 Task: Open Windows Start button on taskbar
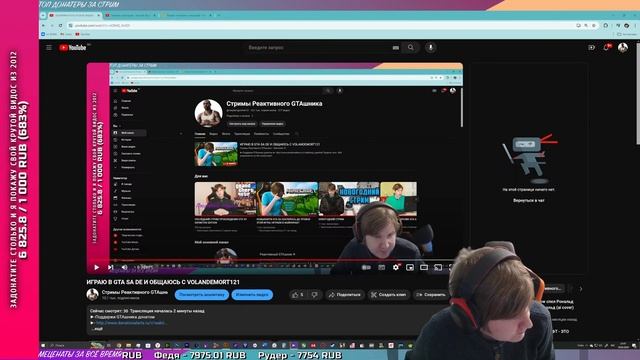[43, 345]
